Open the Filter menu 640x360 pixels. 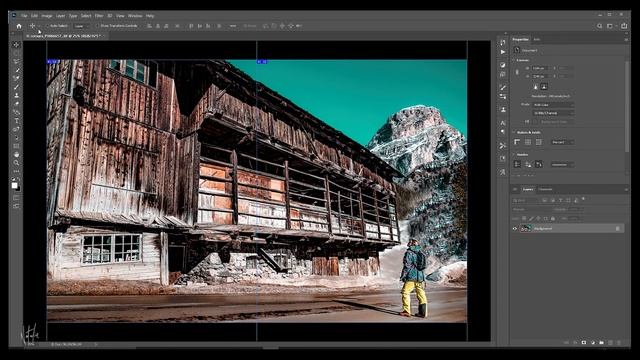click(x=99, y=16)
